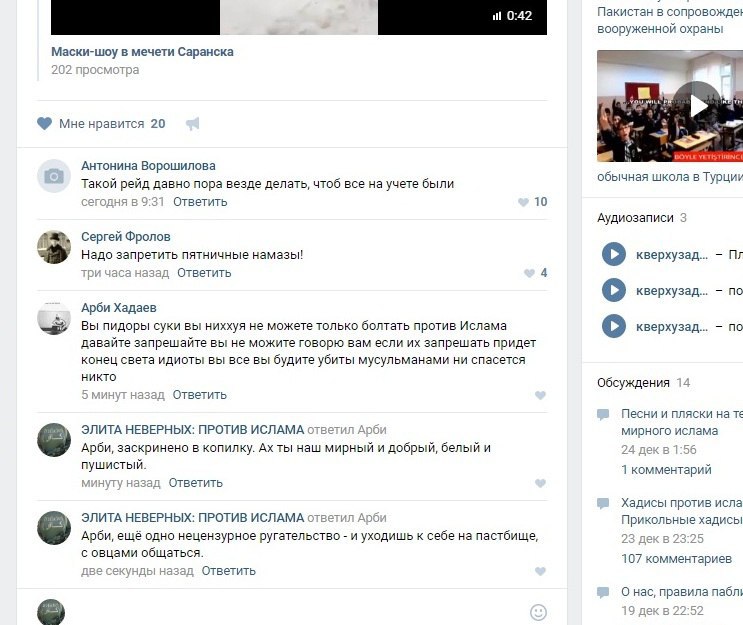
Task: Like the 'нецензурное ругательство' reply heart
Action: point(540,571)
